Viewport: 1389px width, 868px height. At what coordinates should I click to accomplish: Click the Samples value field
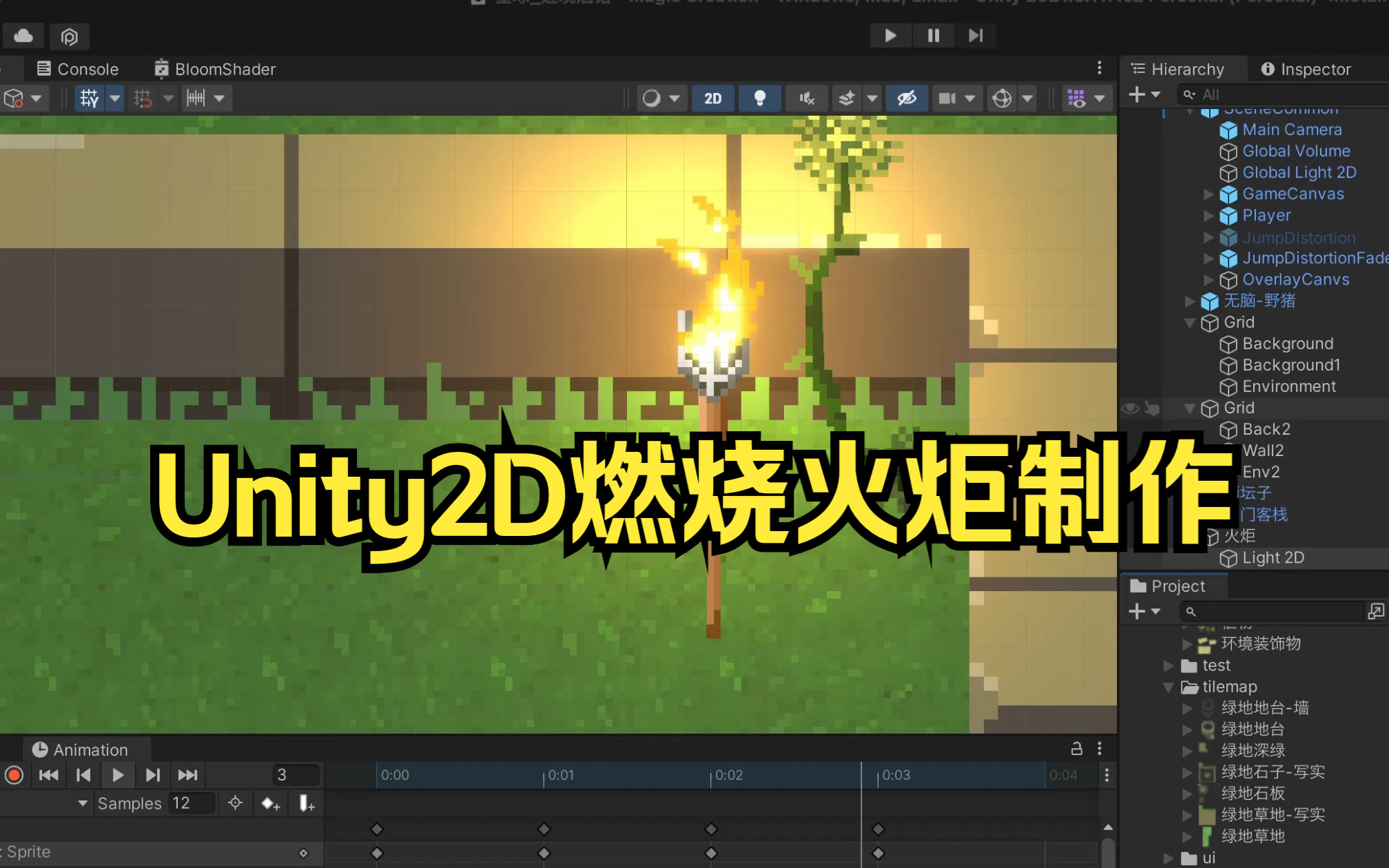[x=192, y=803]
